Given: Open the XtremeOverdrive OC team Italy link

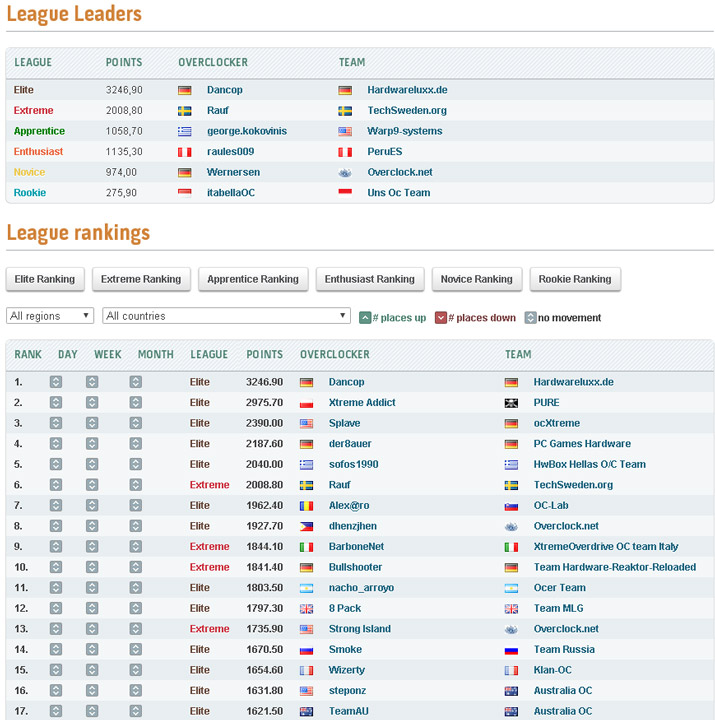Looking at the screenshot, I should tap(606, 546).
